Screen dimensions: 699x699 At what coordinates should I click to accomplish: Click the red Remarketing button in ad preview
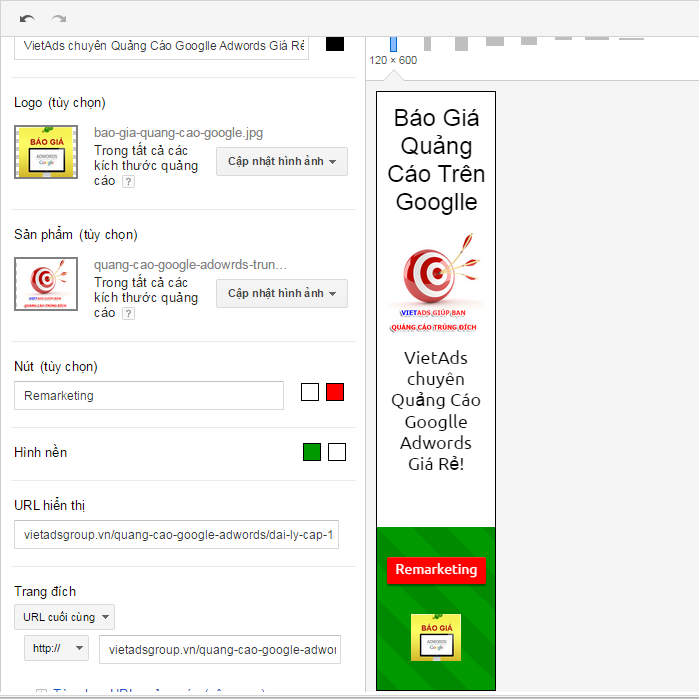436,570
